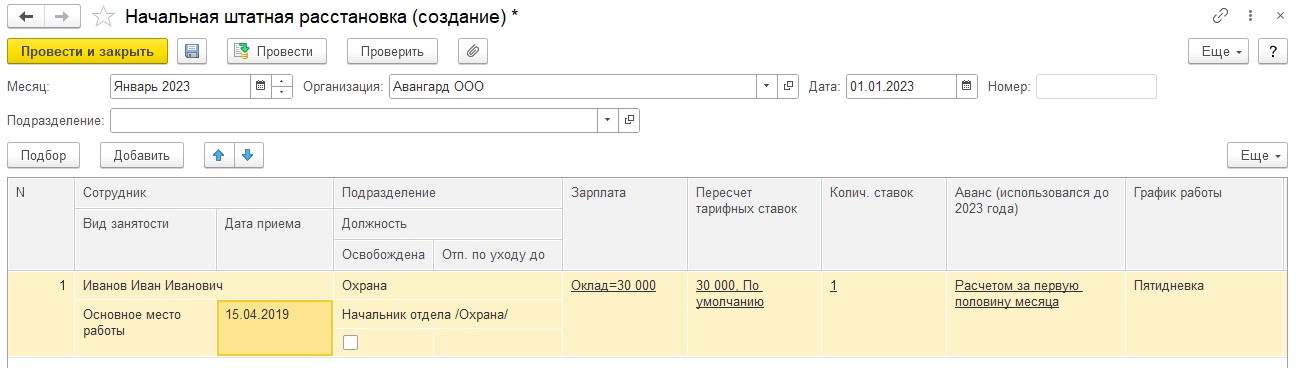Open Организация record with the open-form icon
1296x368 pixels.
[x=788, y=86]
